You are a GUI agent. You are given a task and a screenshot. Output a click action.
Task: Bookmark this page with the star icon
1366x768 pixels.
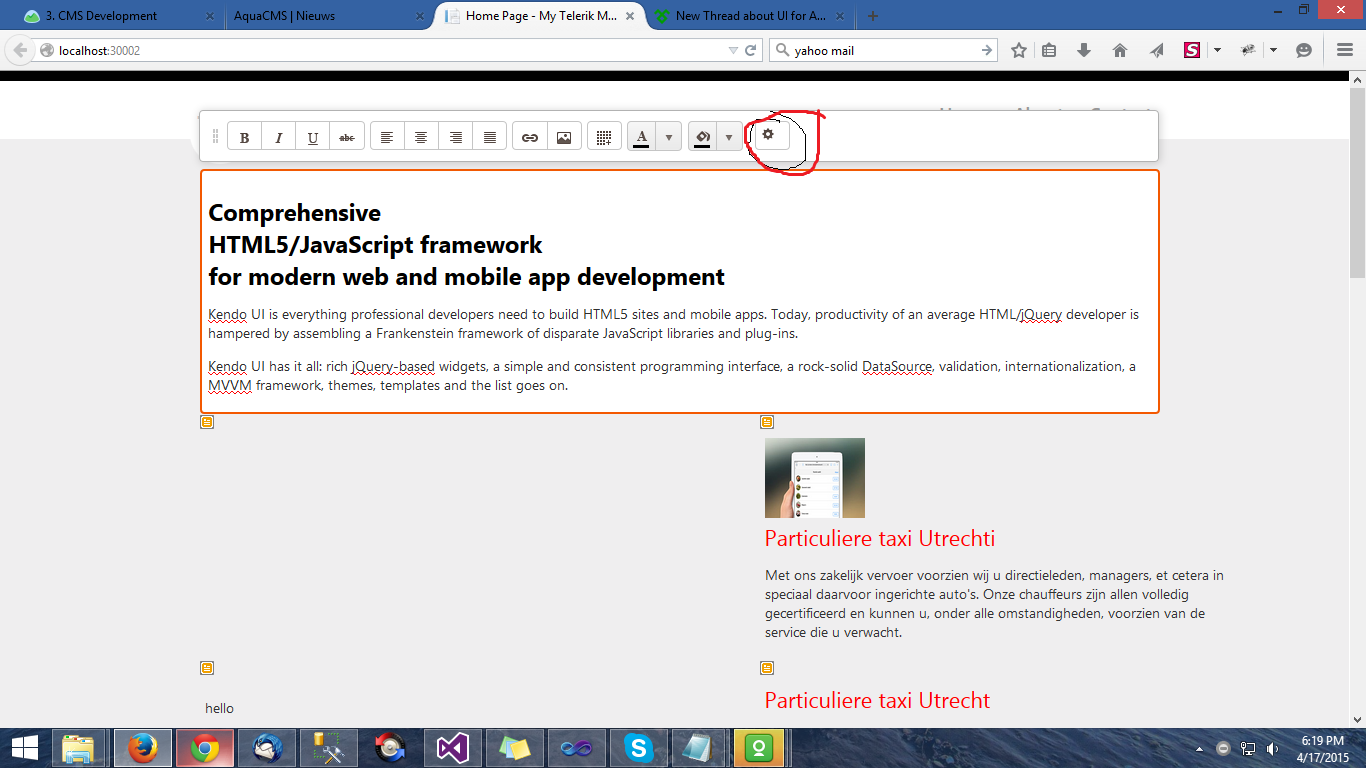1018,50
